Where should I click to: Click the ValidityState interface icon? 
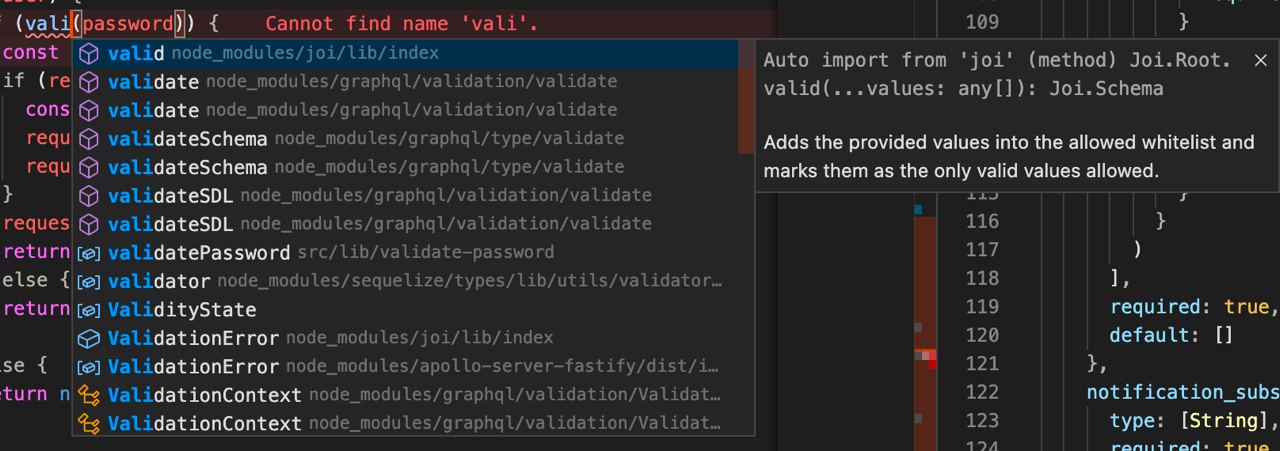(89, 309)
